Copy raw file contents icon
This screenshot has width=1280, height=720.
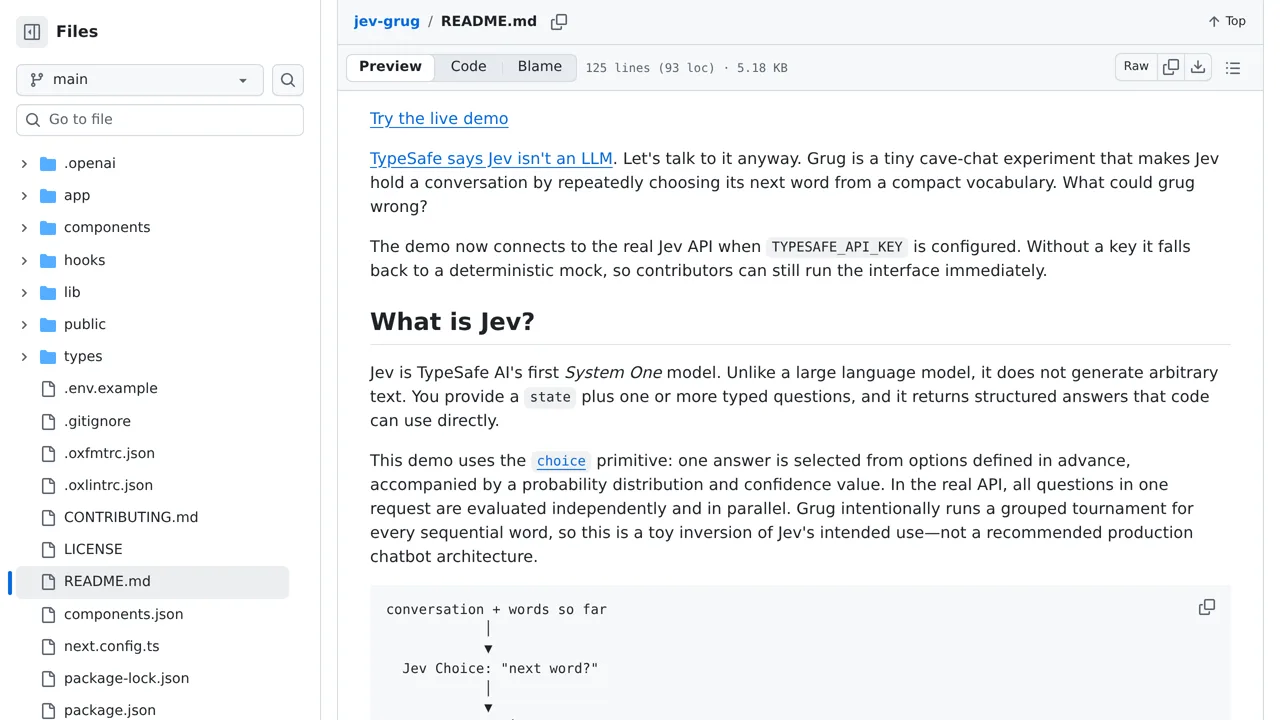tap(1171, 67)
